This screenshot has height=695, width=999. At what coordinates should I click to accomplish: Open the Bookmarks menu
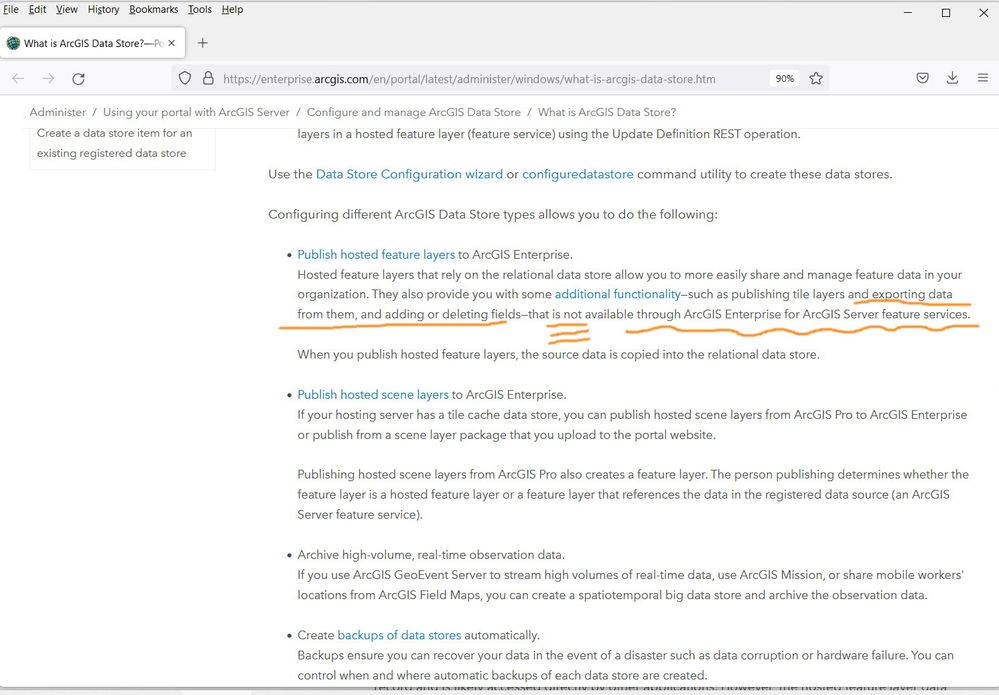154,10
